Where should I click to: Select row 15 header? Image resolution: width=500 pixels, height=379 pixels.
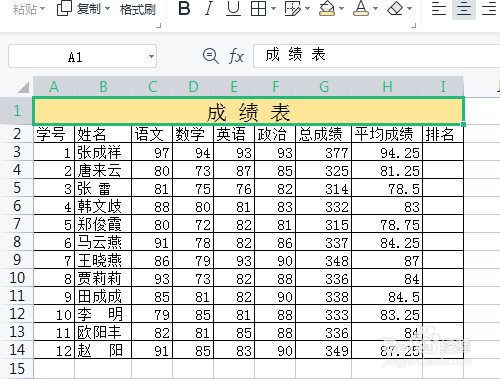pos(17,369)
